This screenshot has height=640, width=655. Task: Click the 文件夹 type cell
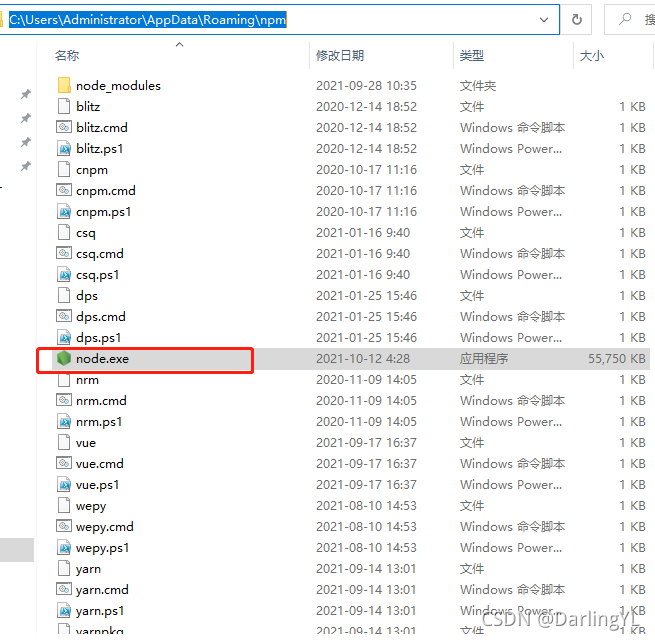[478, 86]
